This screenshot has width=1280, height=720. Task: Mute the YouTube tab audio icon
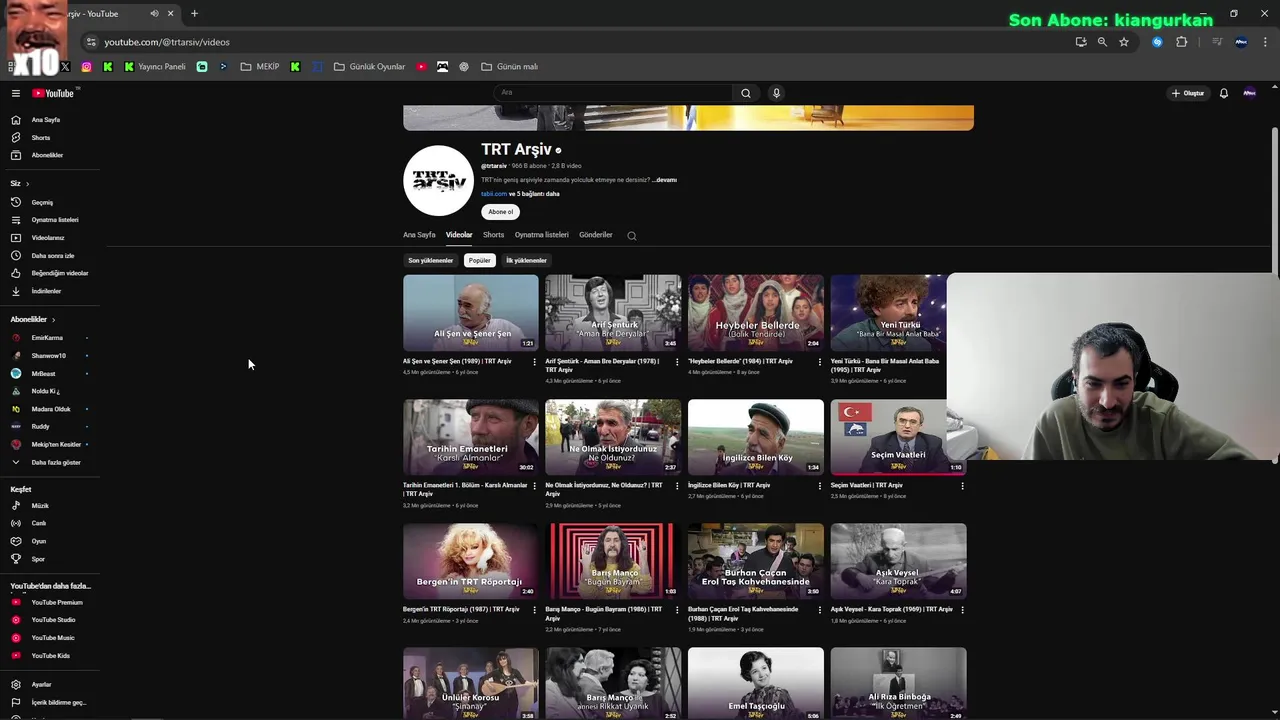tap(154, 14)
